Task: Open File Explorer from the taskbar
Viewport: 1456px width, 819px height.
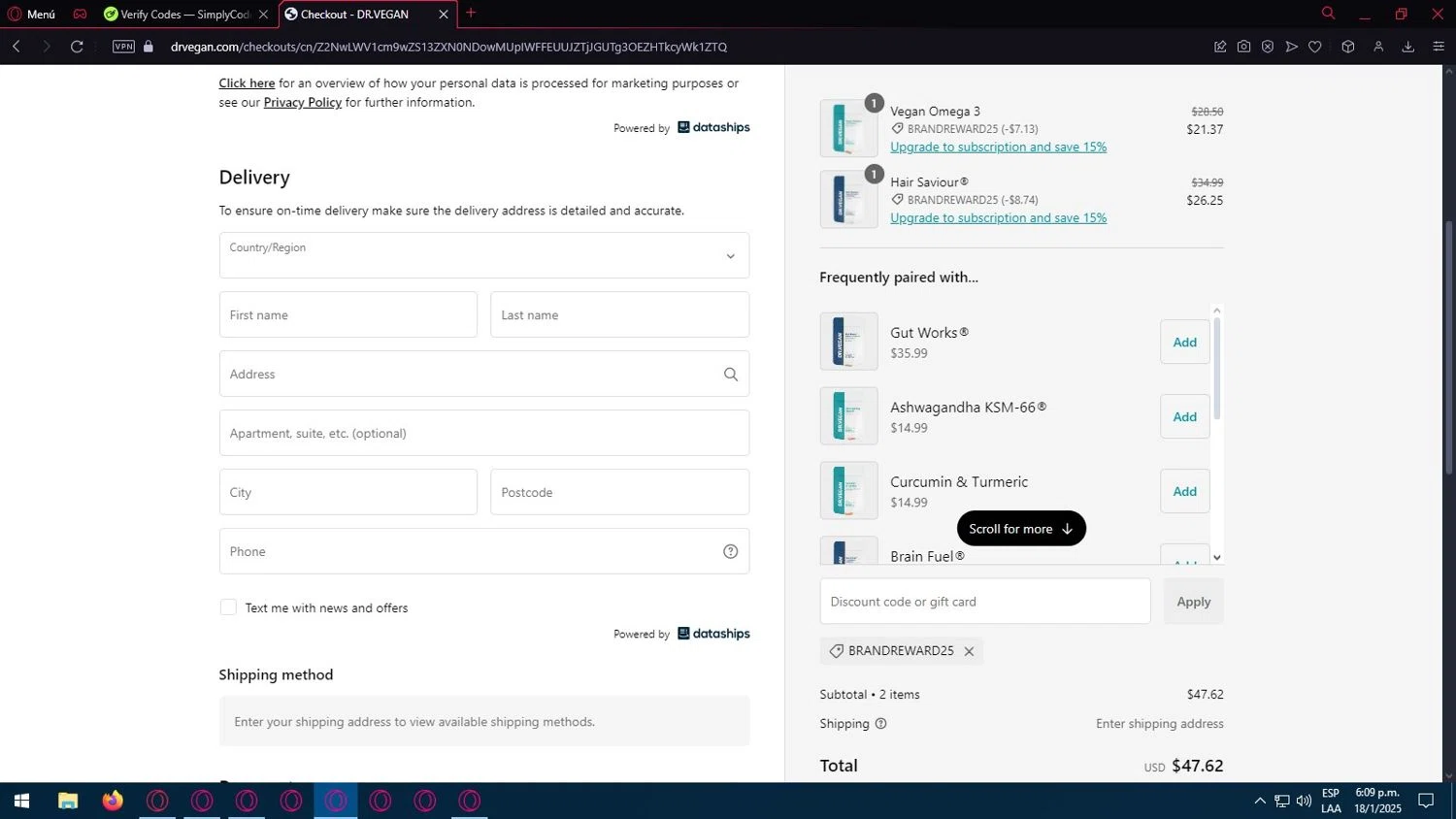Action: tap(68, 801)
